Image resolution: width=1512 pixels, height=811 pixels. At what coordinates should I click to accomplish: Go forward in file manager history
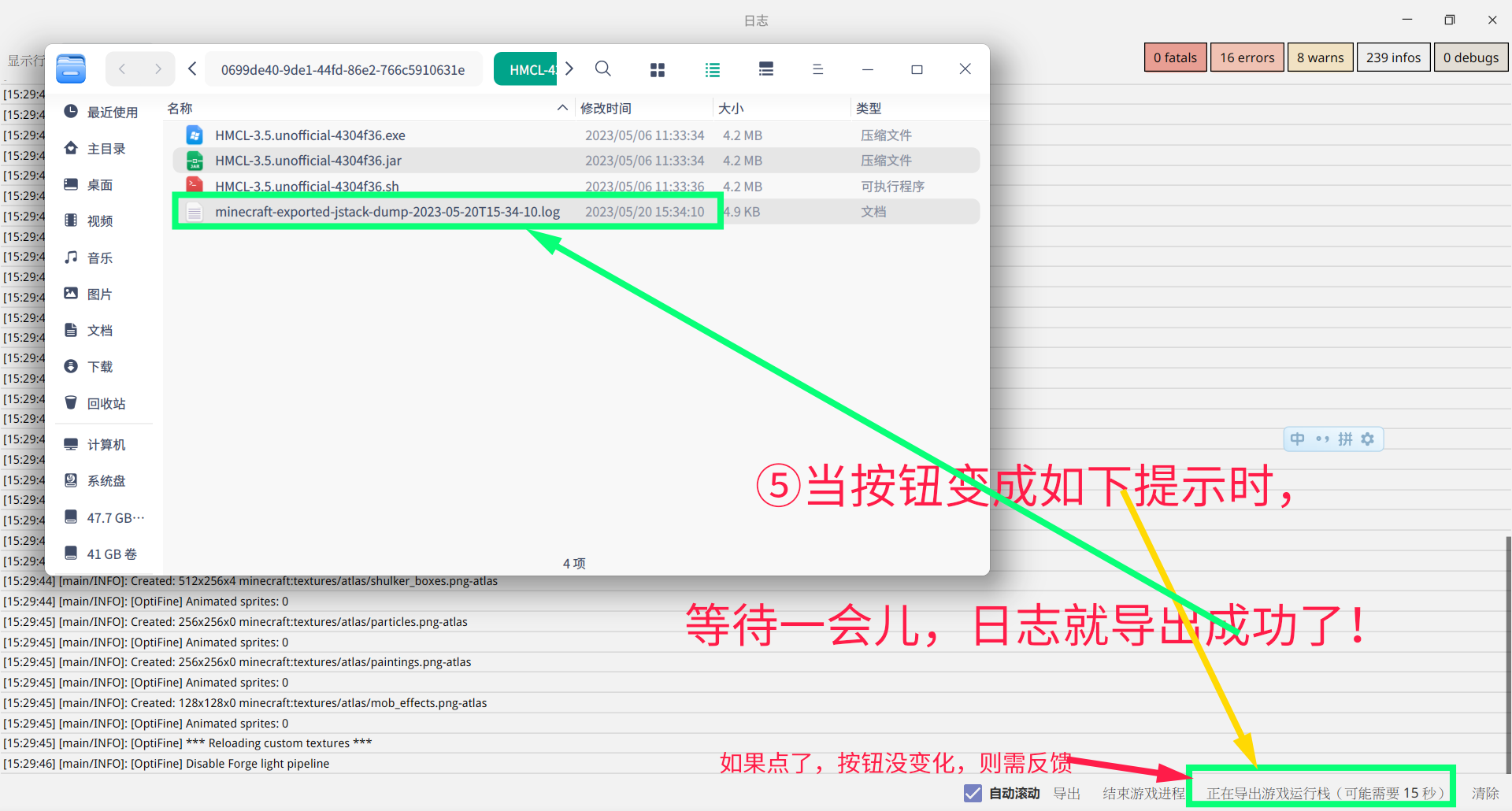(157, 69)
